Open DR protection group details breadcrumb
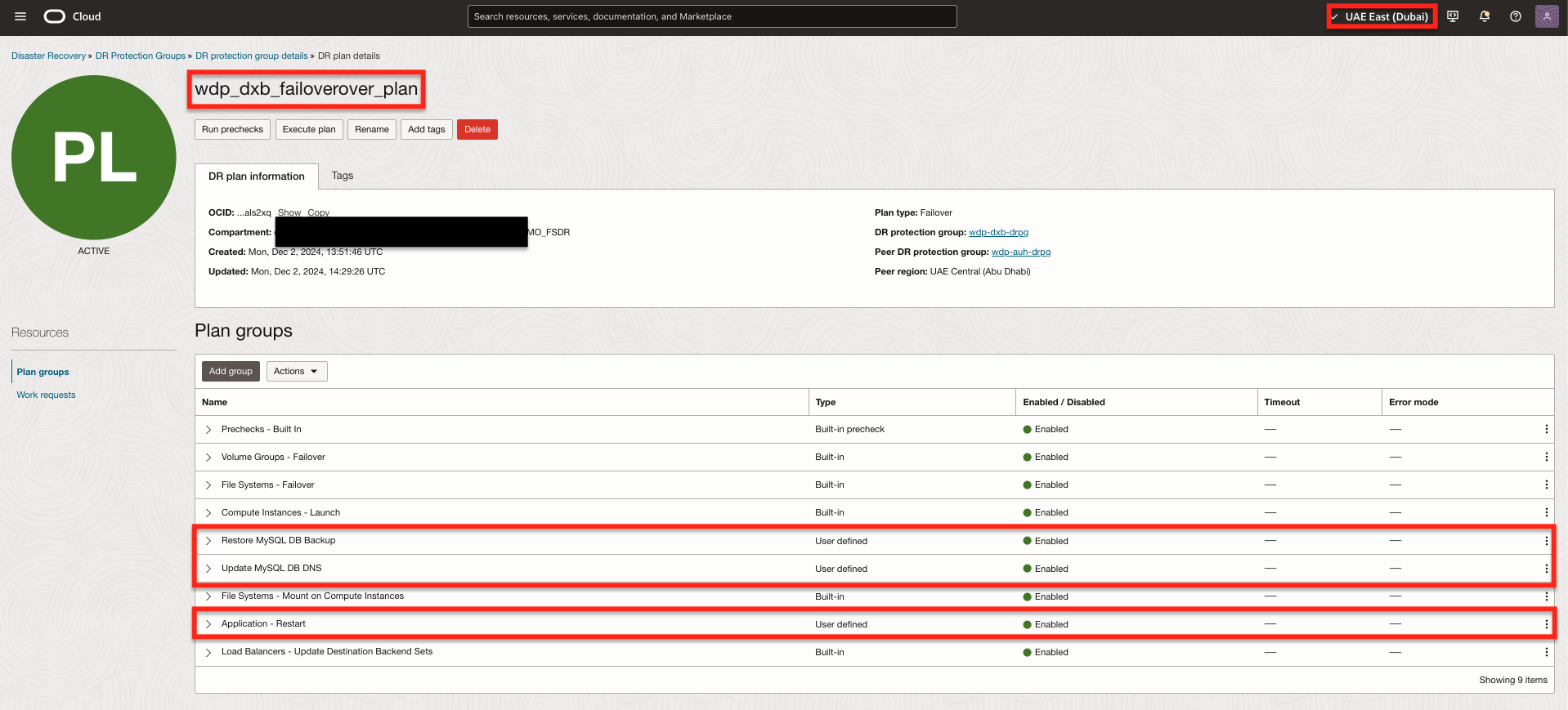Viewport: 1568px width, 710px height. 252,56
